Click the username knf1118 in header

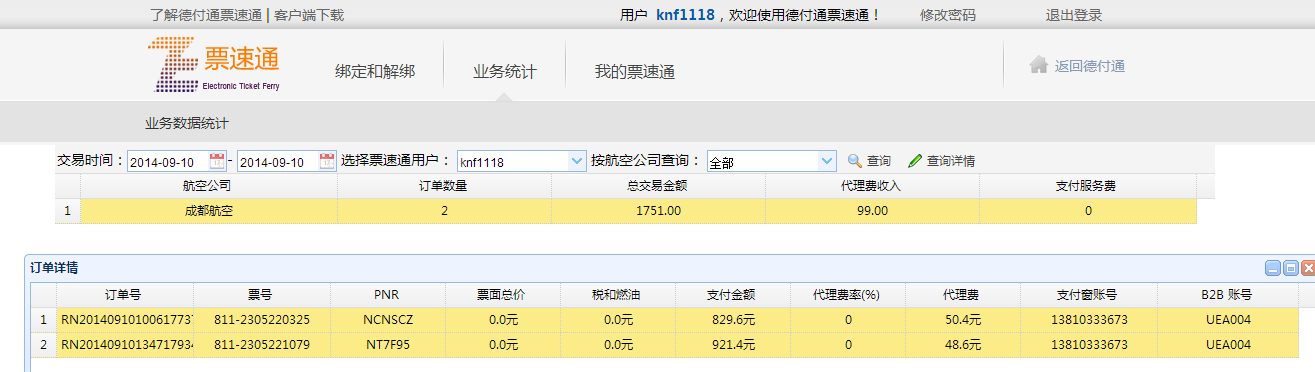click(686, 15)
